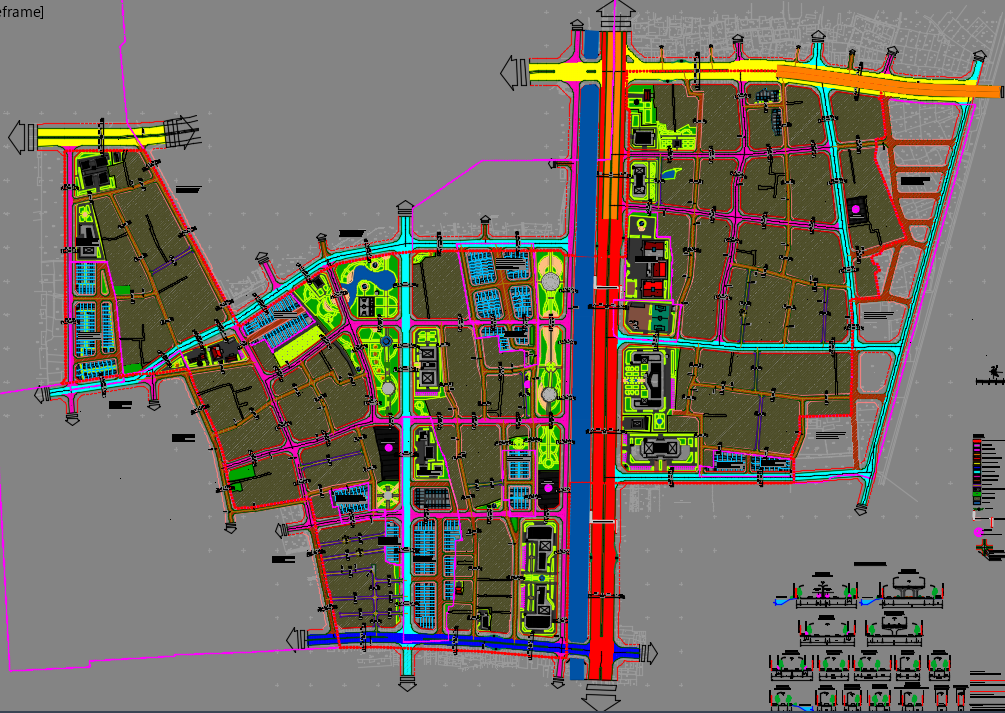Select the vertical blue canal strip
The height and width of the screenshot is (713, 1005).
583,350
